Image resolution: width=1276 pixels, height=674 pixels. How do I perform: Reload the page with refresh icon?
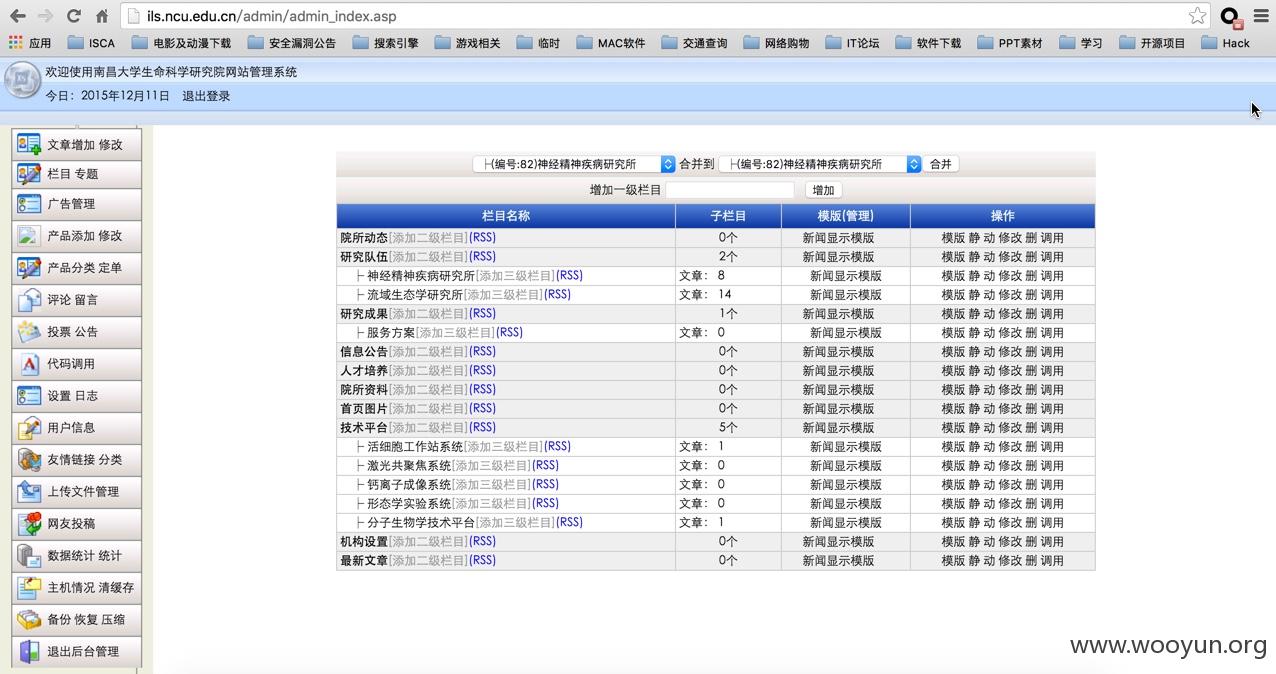click(x=73, y=16)
